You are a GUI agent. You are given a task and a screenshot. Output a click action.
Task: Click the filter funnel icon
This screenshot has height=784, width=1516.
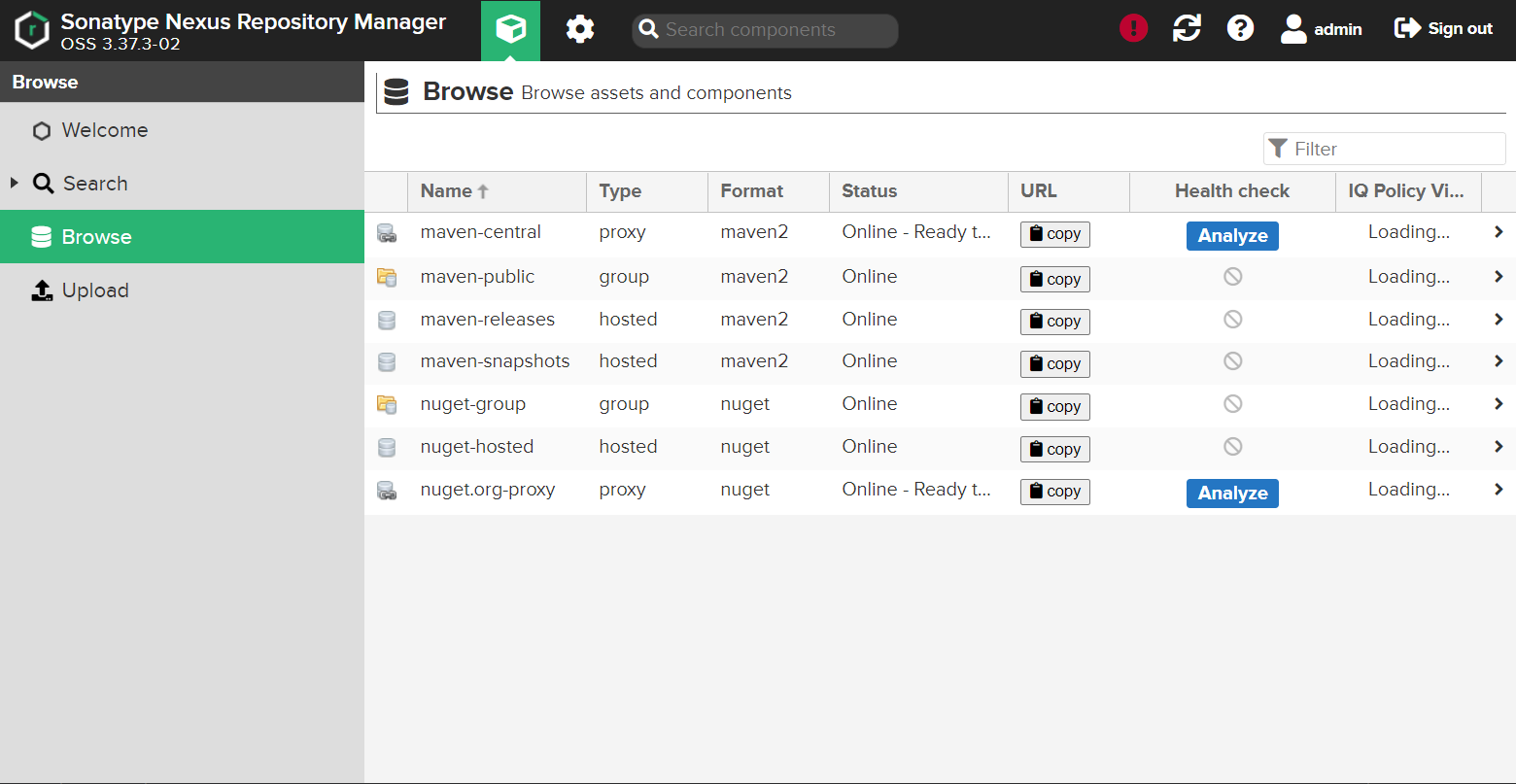(x=1278, y=148)
